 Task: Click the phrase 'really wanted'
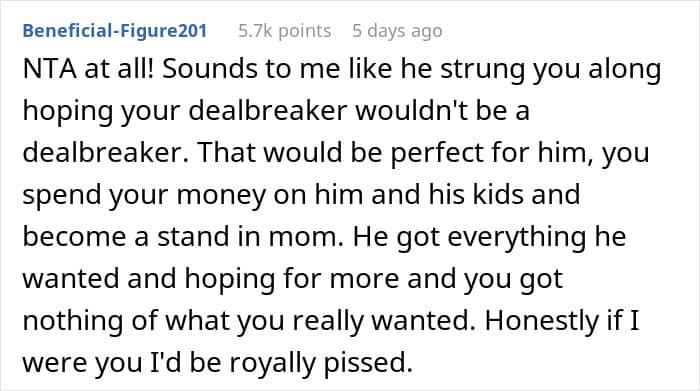click(383, 322)
